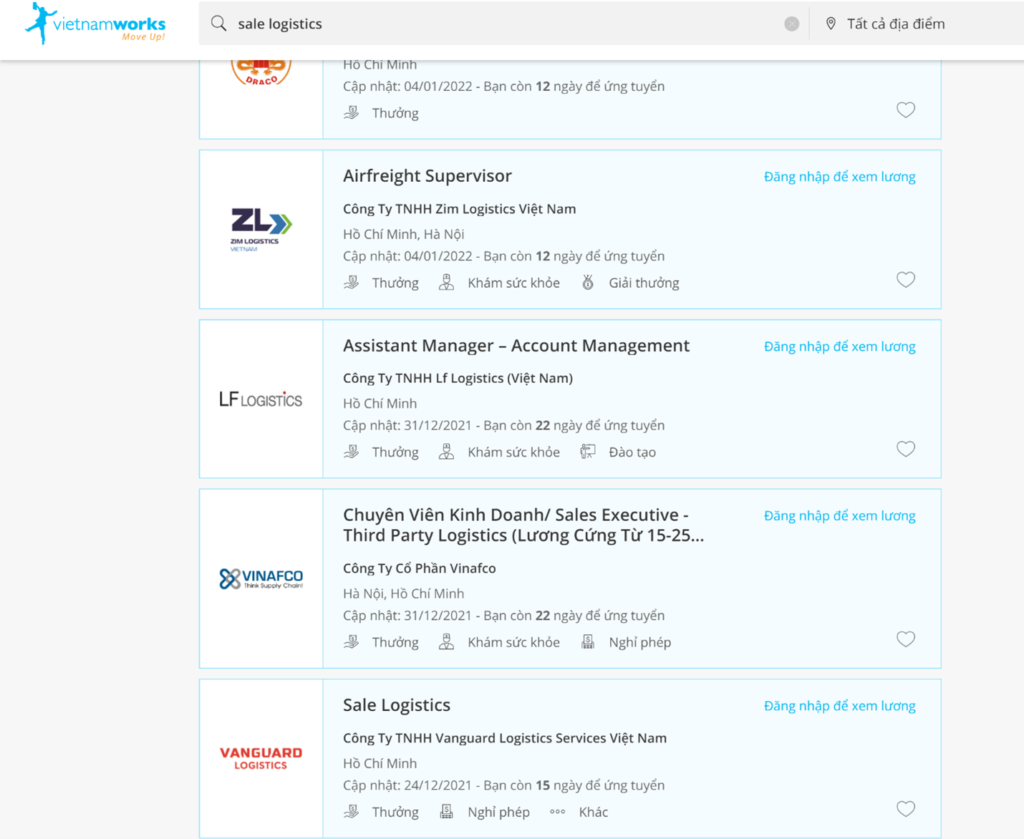This screenshot has height=839, width=1024.
Task: Click 'Giải thưởng' benefit label
Action: pos(644,283)
